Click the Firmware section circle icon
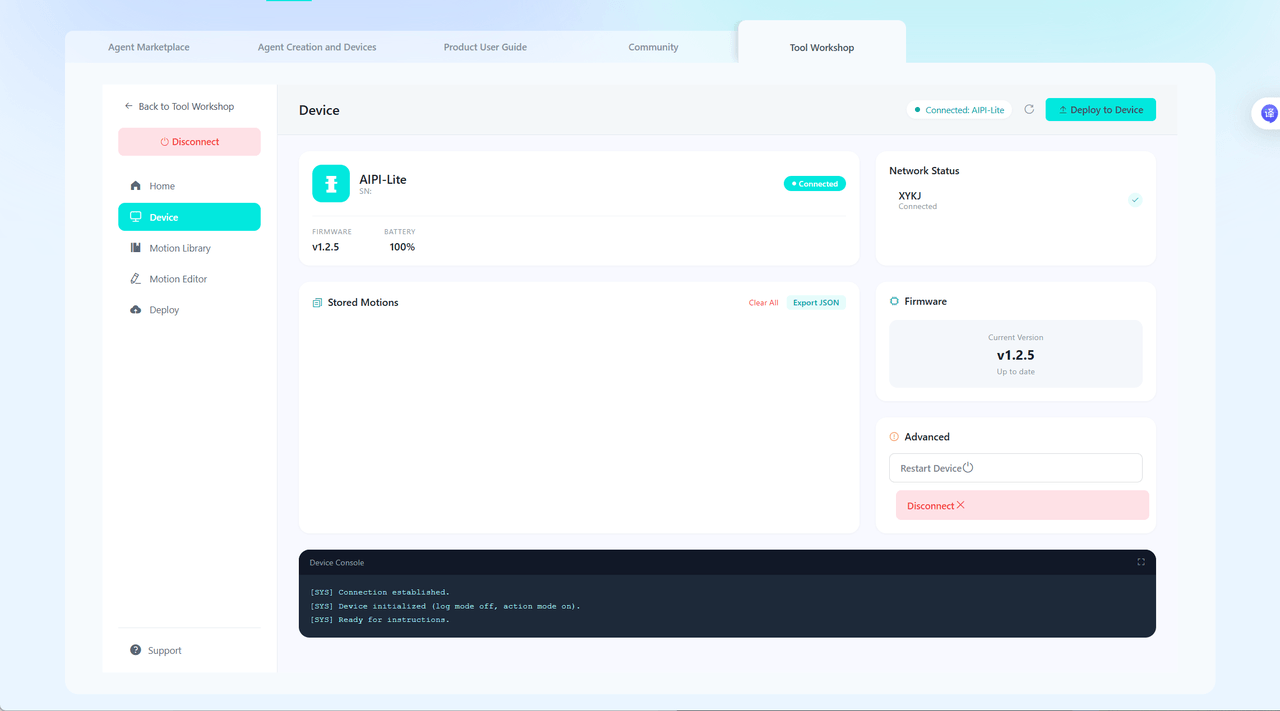 tap(894, 301)
